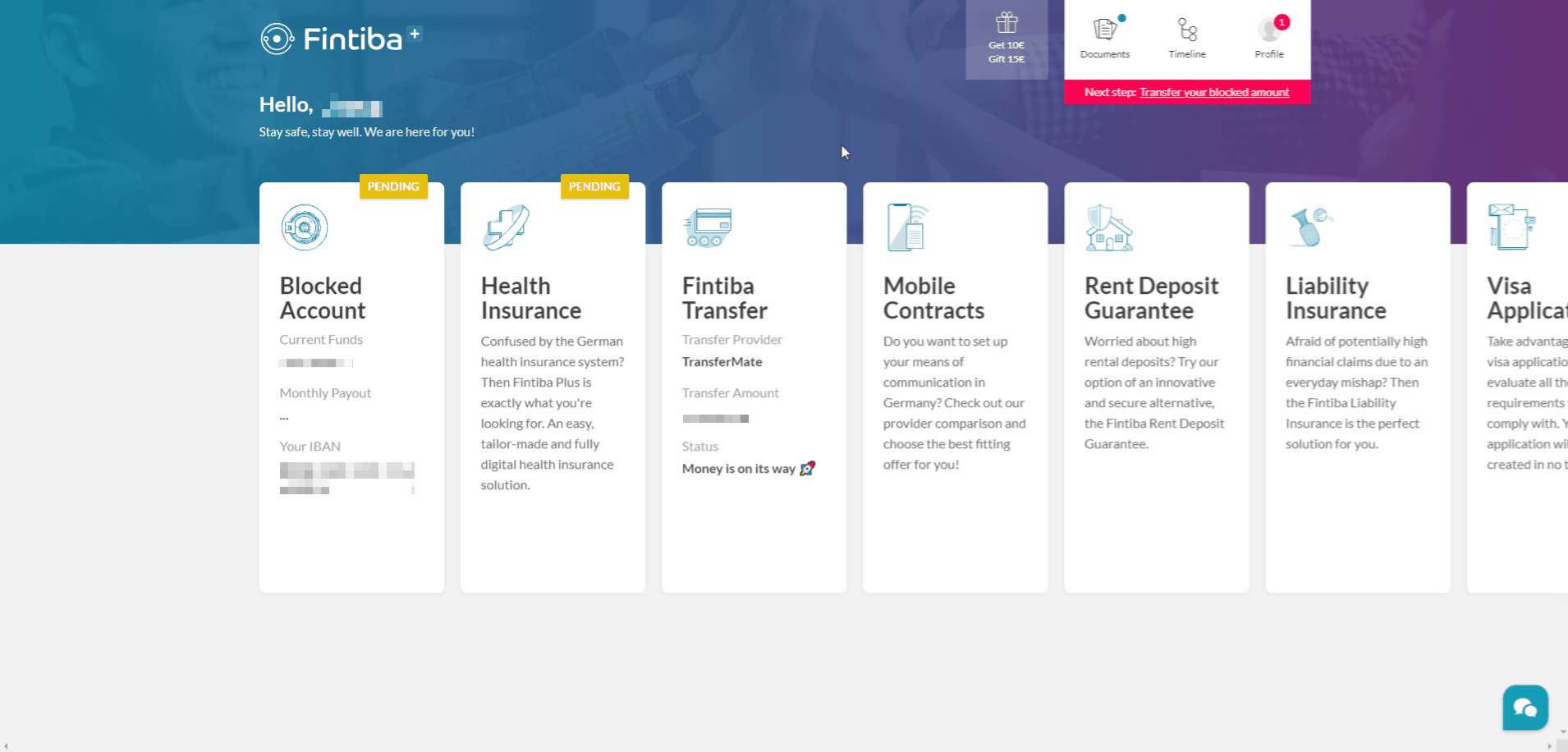The image size is (1568, 752).
Task: Open the Get 10€ Gift 15€ gift icon
Action: (x=1006, y=23)
